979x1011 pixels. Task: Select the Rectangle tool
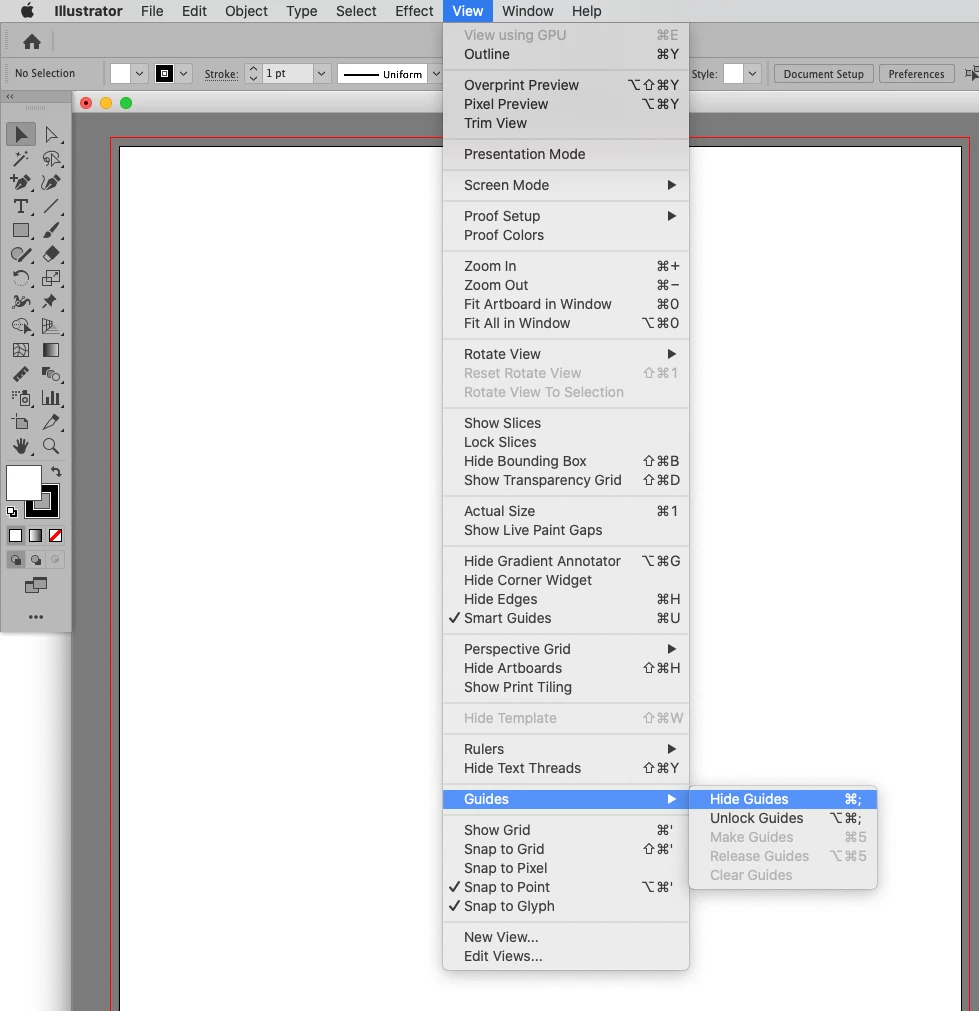pos(21,230)
